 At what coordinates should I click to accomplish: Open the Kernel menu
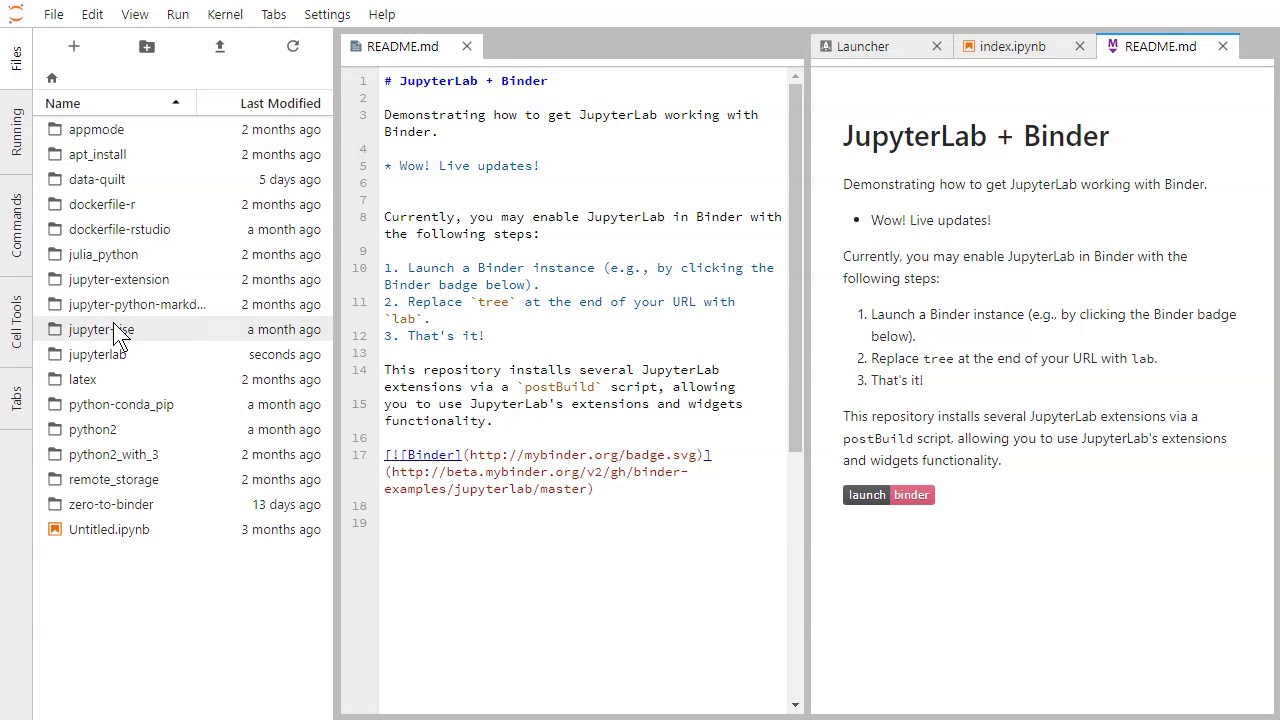225,14
